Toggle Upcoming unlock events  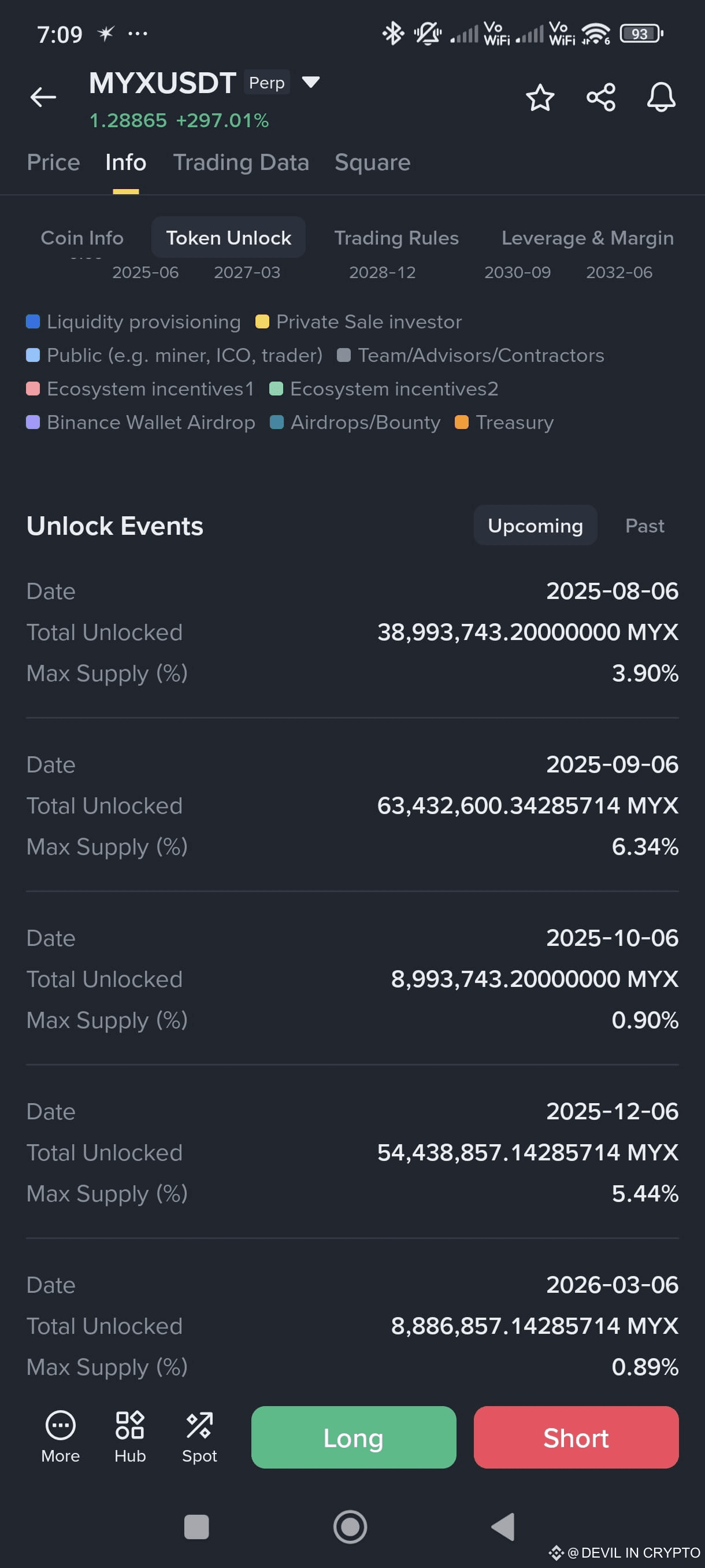point(535,526)
